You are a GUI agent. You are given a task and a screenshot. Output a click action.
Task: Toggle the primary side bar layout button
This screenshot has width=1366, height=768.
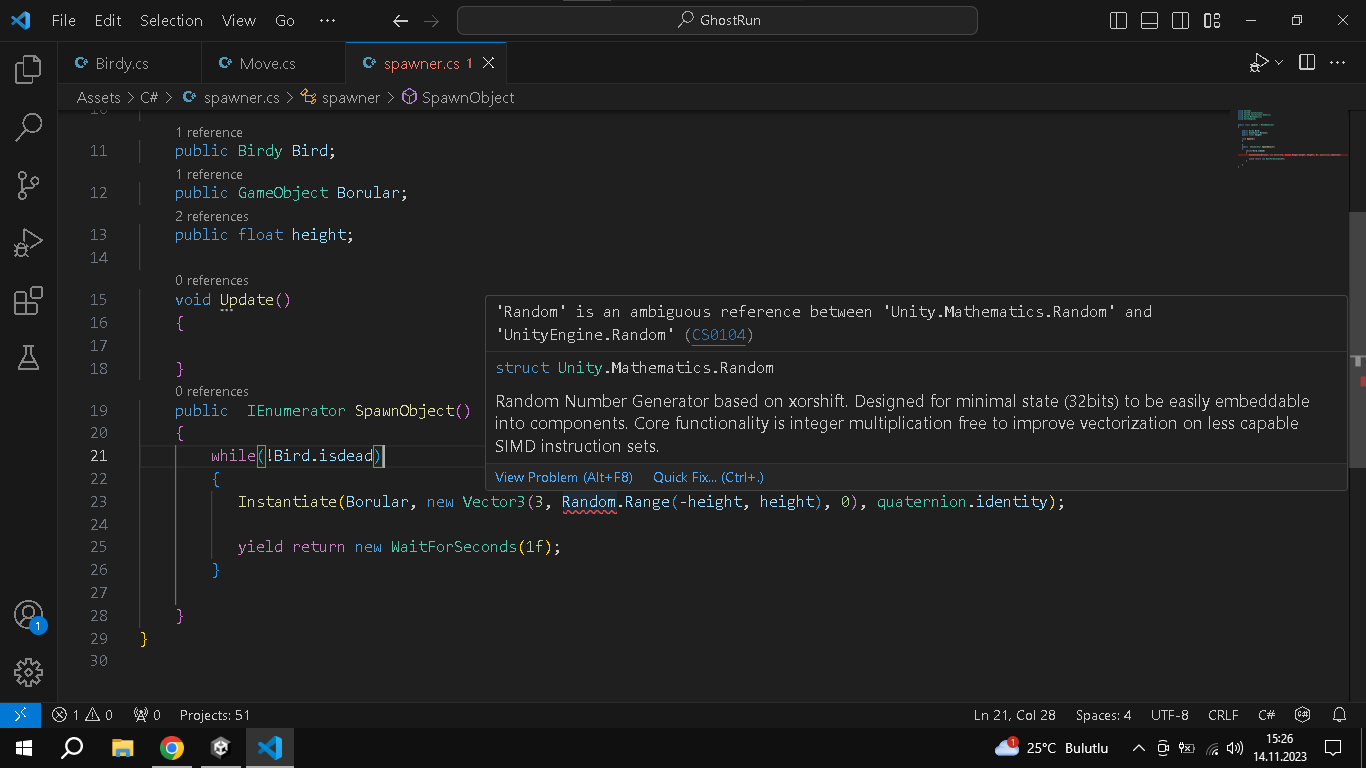click(x=1119, y=20)
